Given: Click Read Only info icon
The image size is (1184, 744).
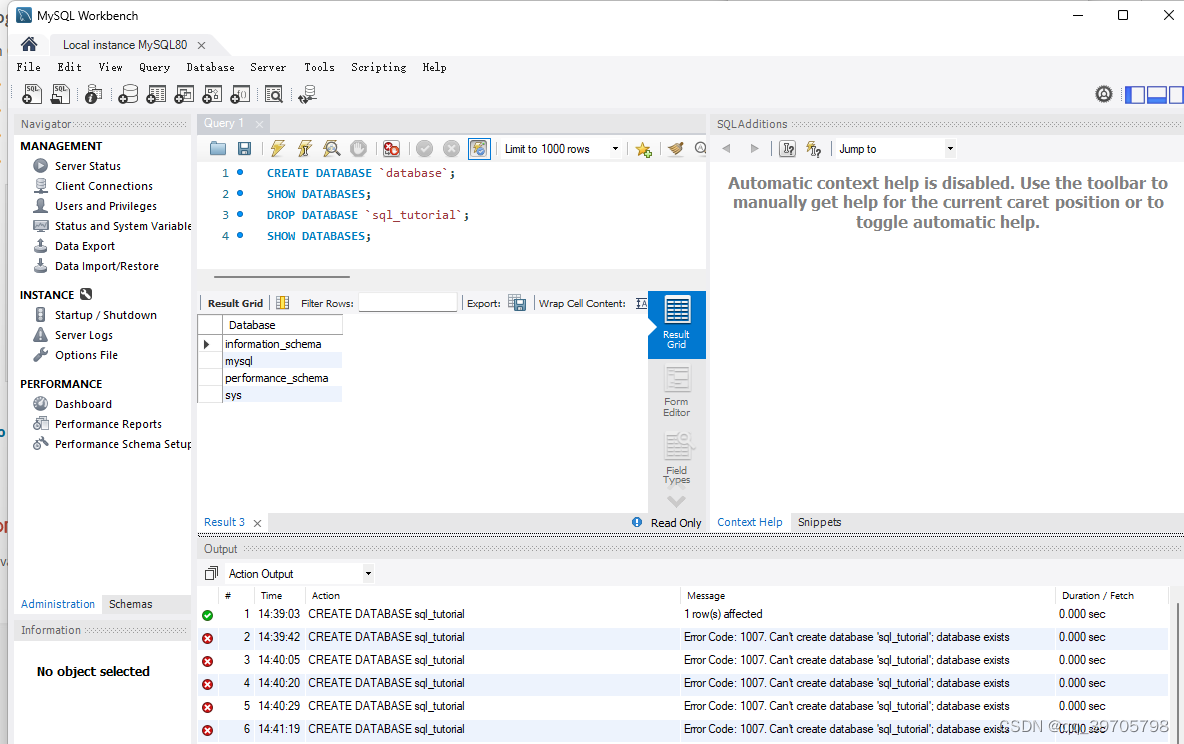Looking at the screenshot, I should tap(637, 522).
